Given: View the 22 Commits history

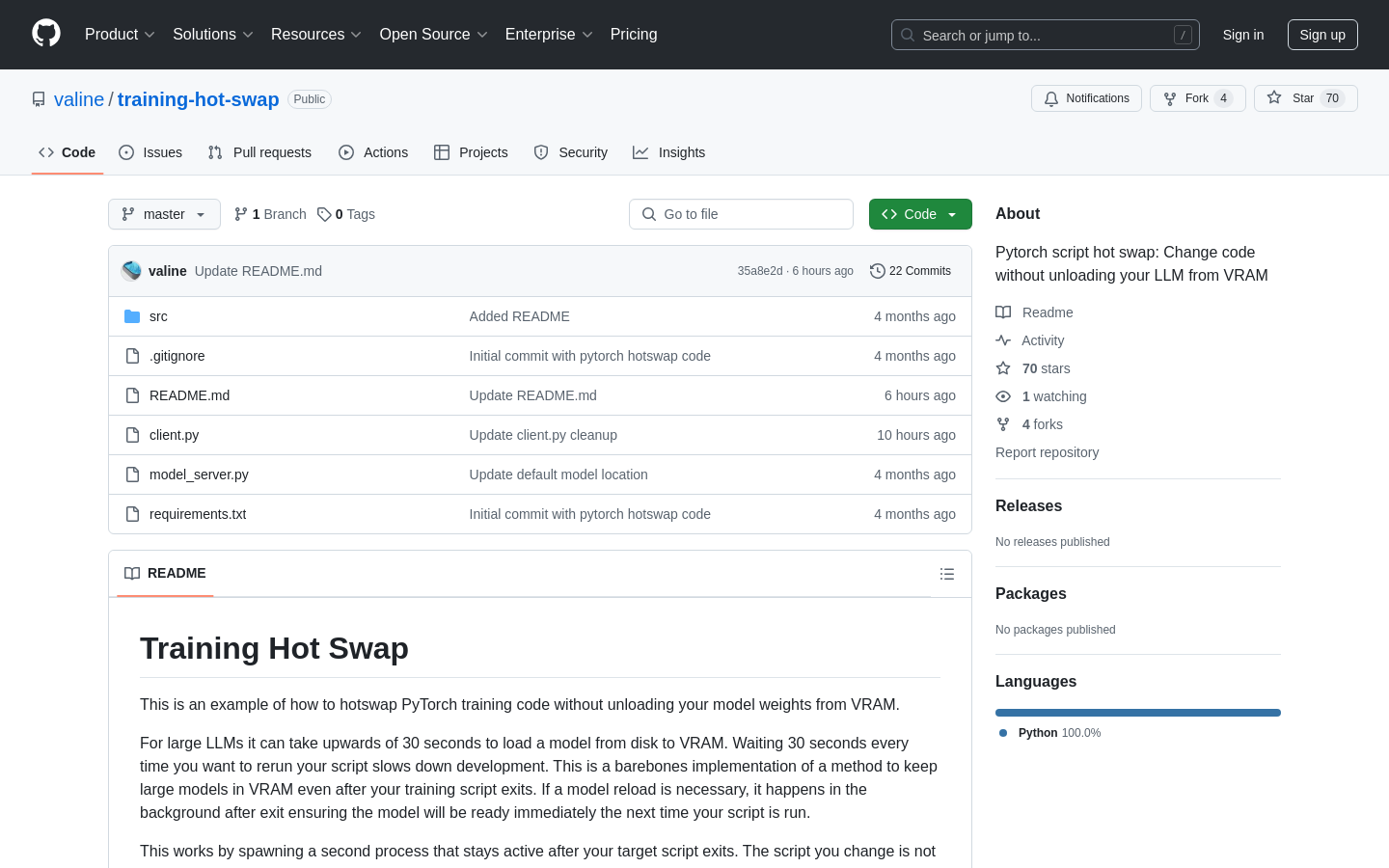Looking at the screenshot, I should pyautogui.click(x=911, y=271).
